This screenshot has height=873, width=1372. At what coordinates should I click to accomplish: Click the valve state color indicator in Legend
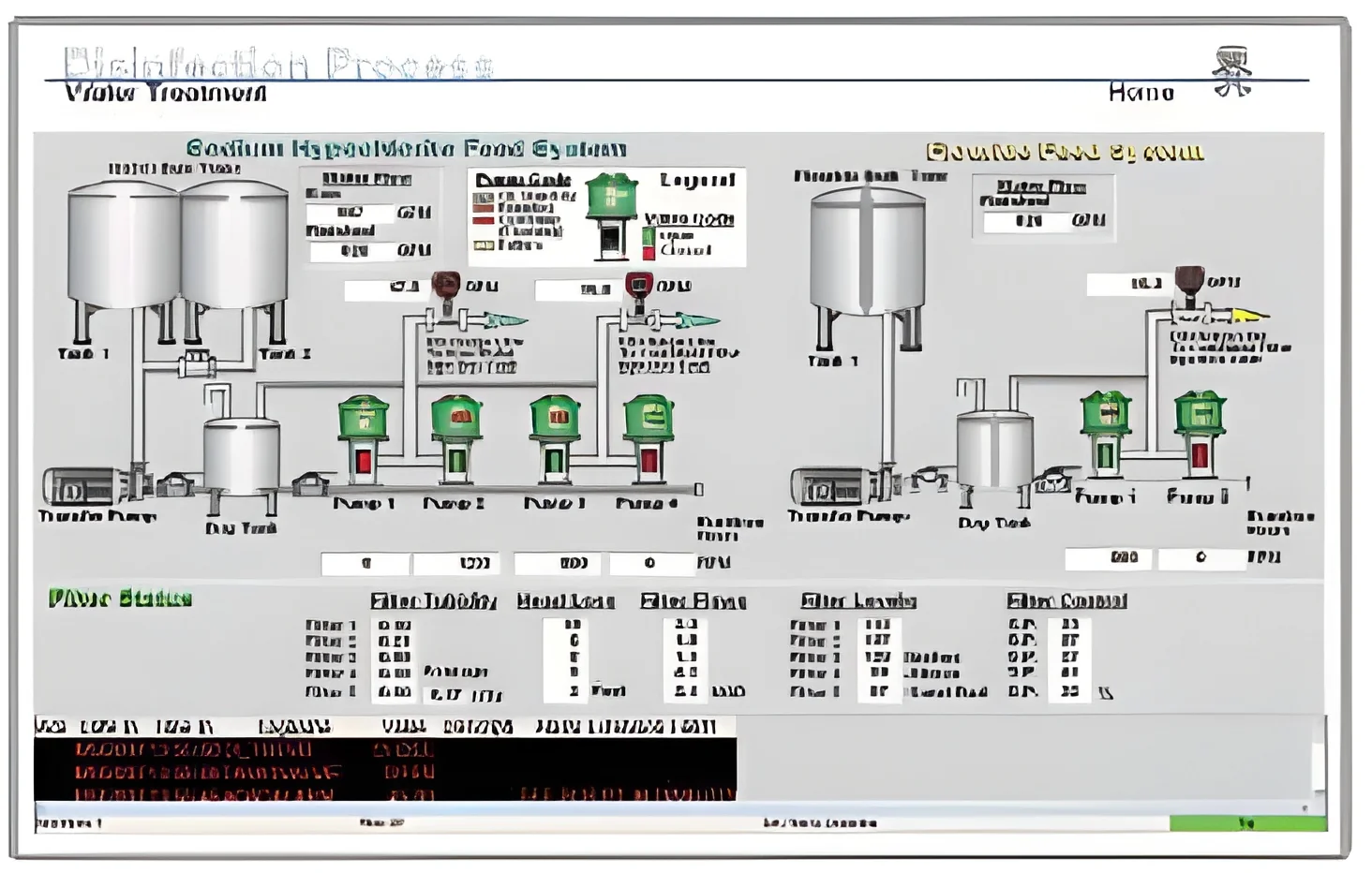[x=648, y=244]
